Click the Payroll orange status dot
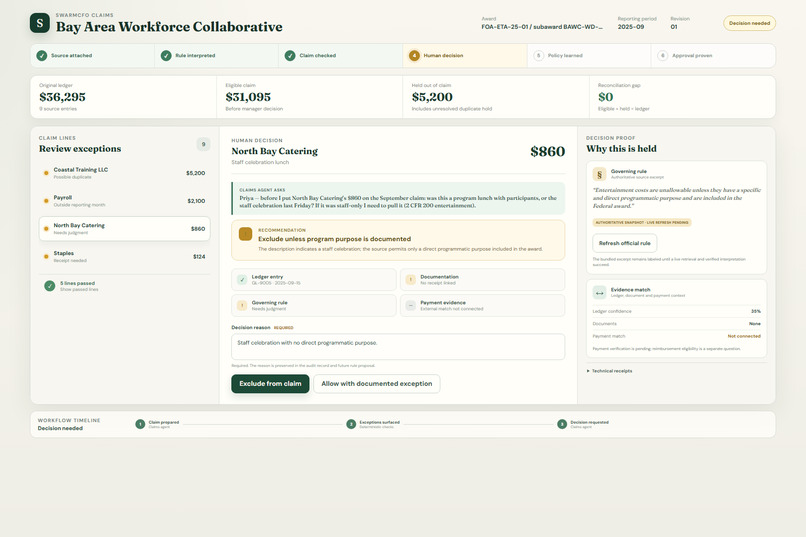Viewport: 806px width, 537px height. click(46, 201)
